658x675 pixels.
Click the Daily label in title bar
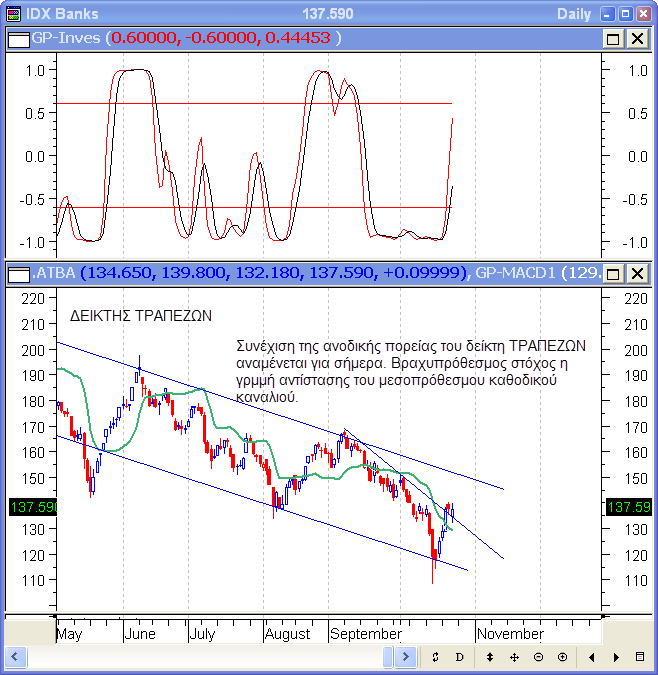573,13
